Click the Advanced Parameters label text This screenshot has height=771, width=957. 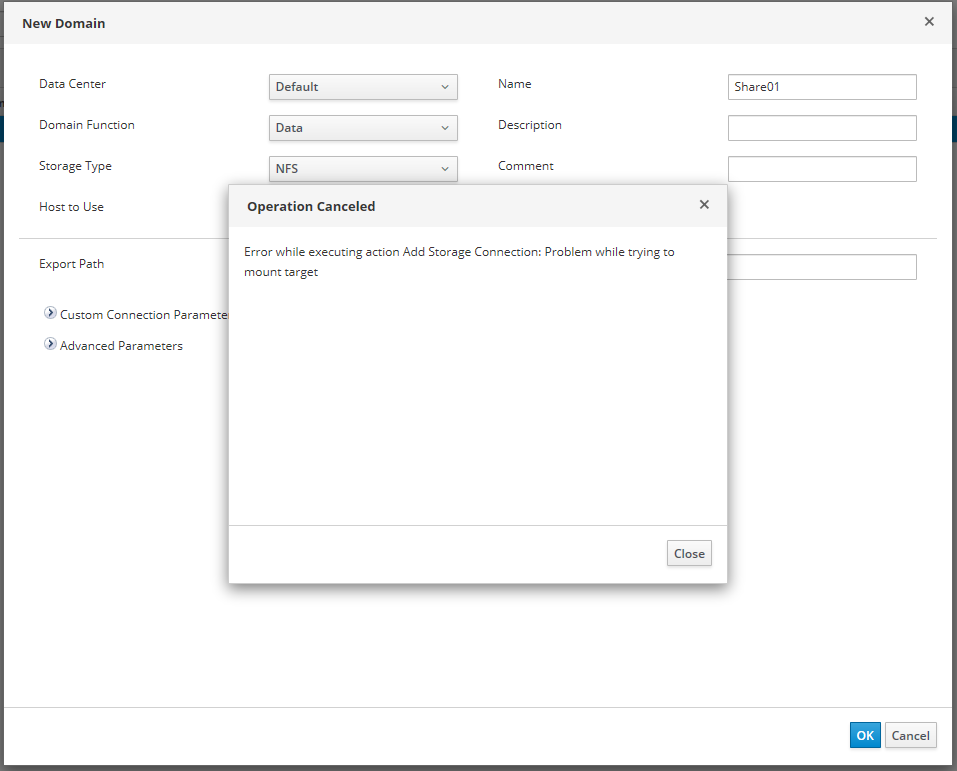121,346
